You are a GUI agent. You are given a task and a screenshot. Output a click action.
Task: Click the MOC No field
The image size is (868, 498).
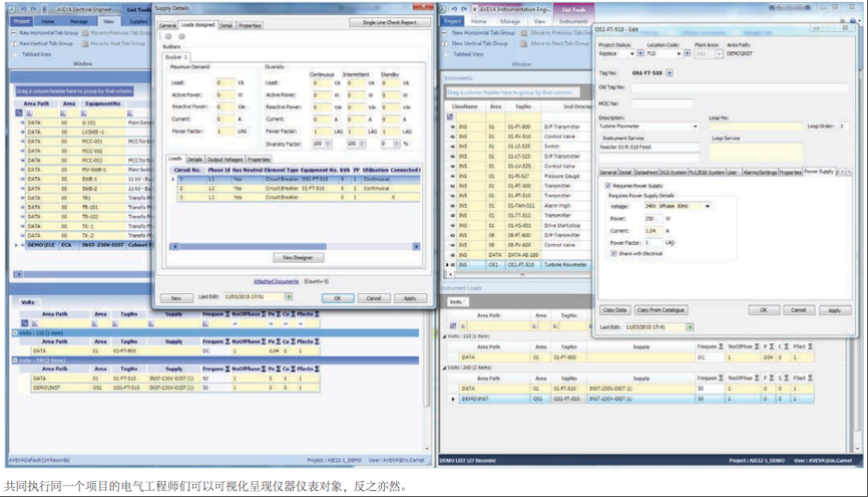tap(662, 103)
